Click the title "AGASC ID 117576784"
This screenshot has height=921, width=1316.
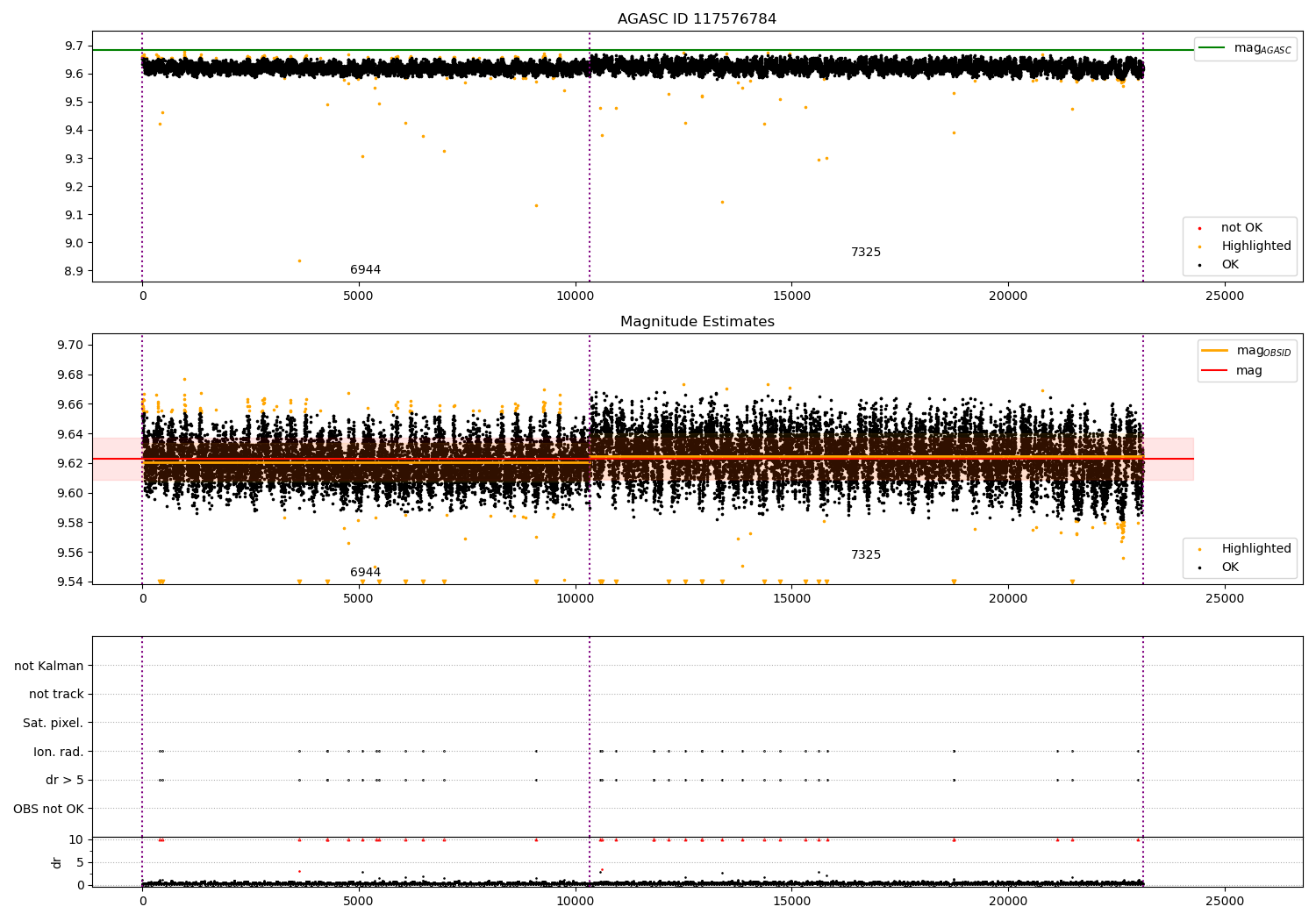[x=697, y=19]
